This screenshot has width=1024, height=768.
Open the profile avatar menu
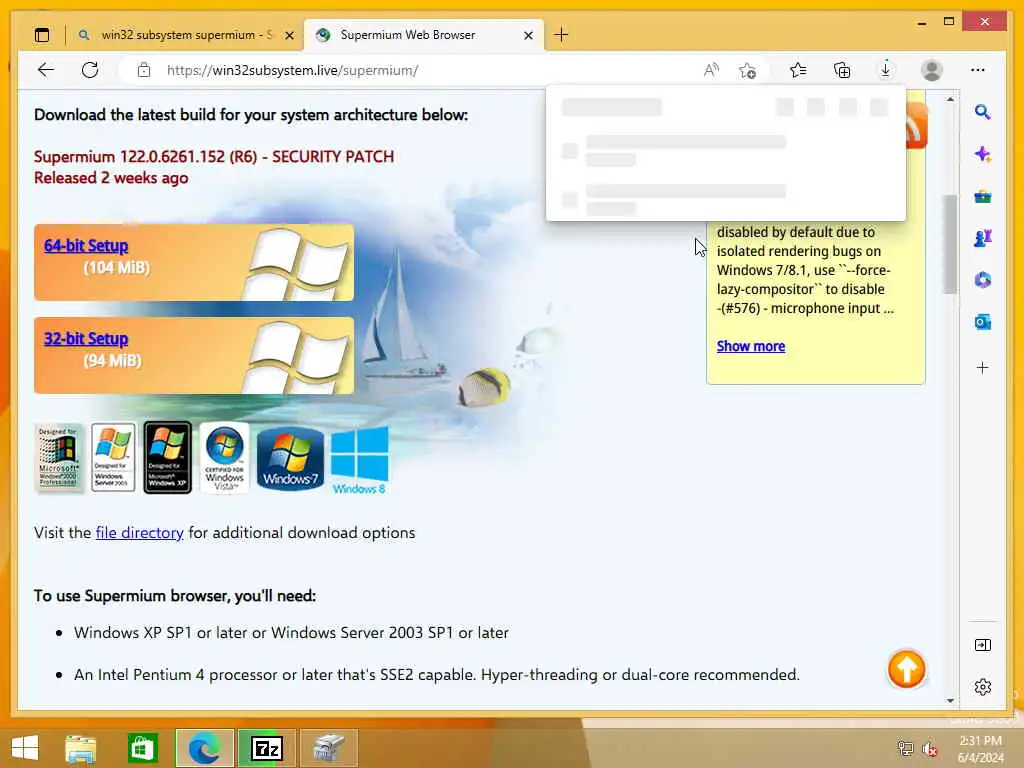pyautogui.click(x=931, y=70)
